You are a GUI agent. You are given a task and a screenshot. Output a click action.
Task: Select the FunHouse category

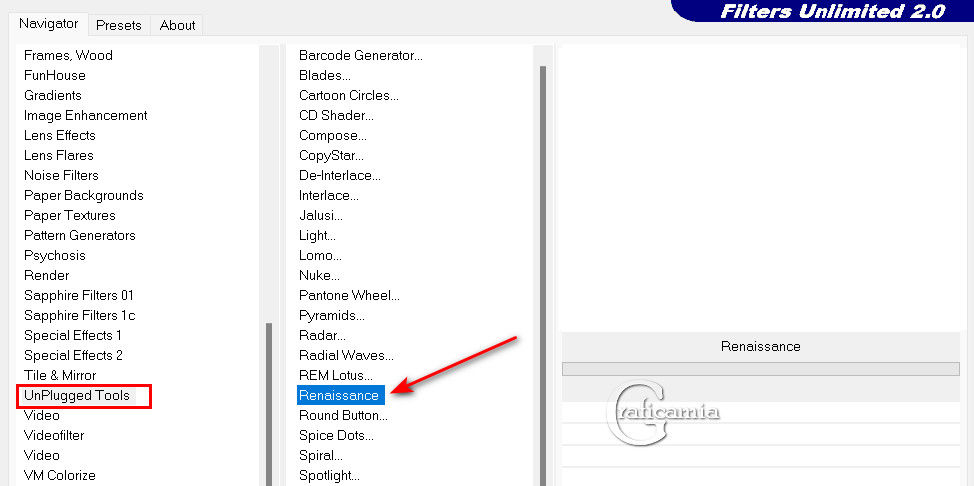[55, 75]
